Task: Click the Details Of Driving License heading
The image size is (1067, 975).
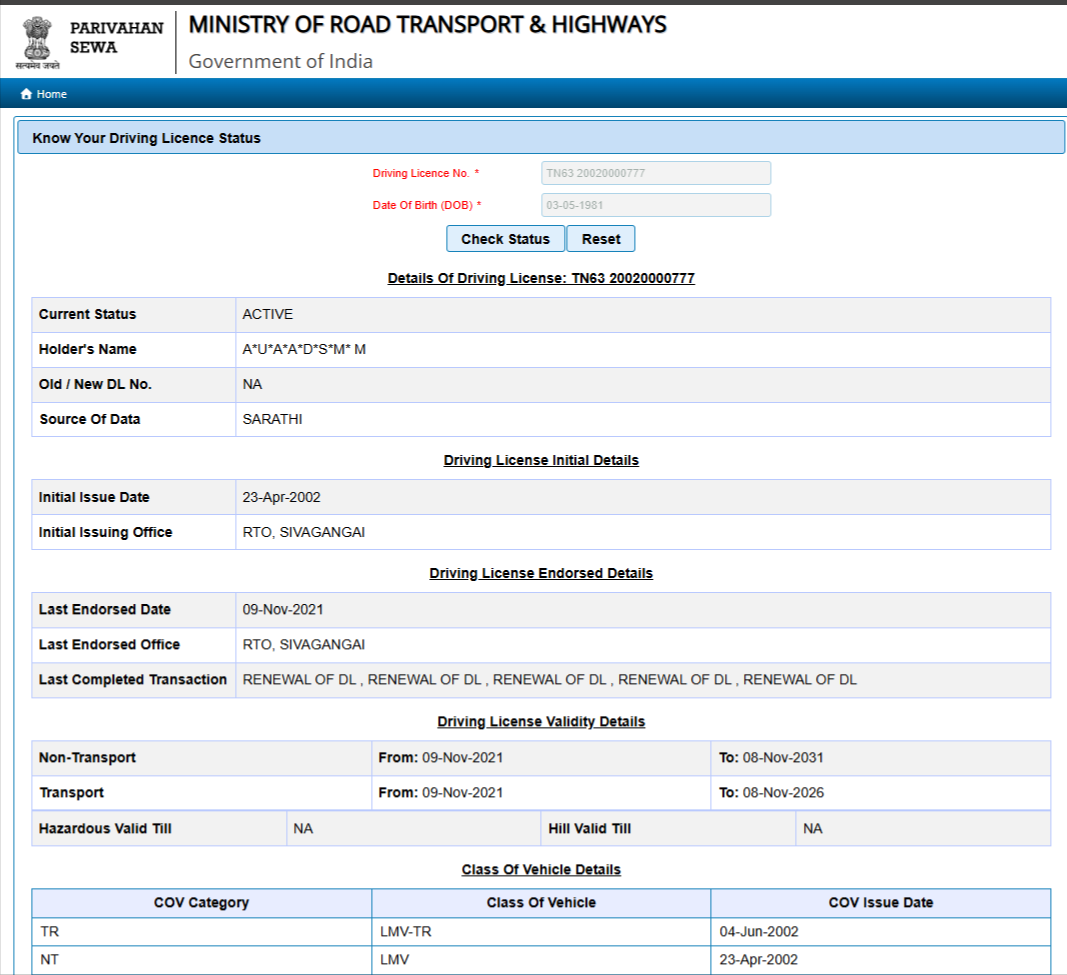Action: pyautogui.click(x=541, y=278)
